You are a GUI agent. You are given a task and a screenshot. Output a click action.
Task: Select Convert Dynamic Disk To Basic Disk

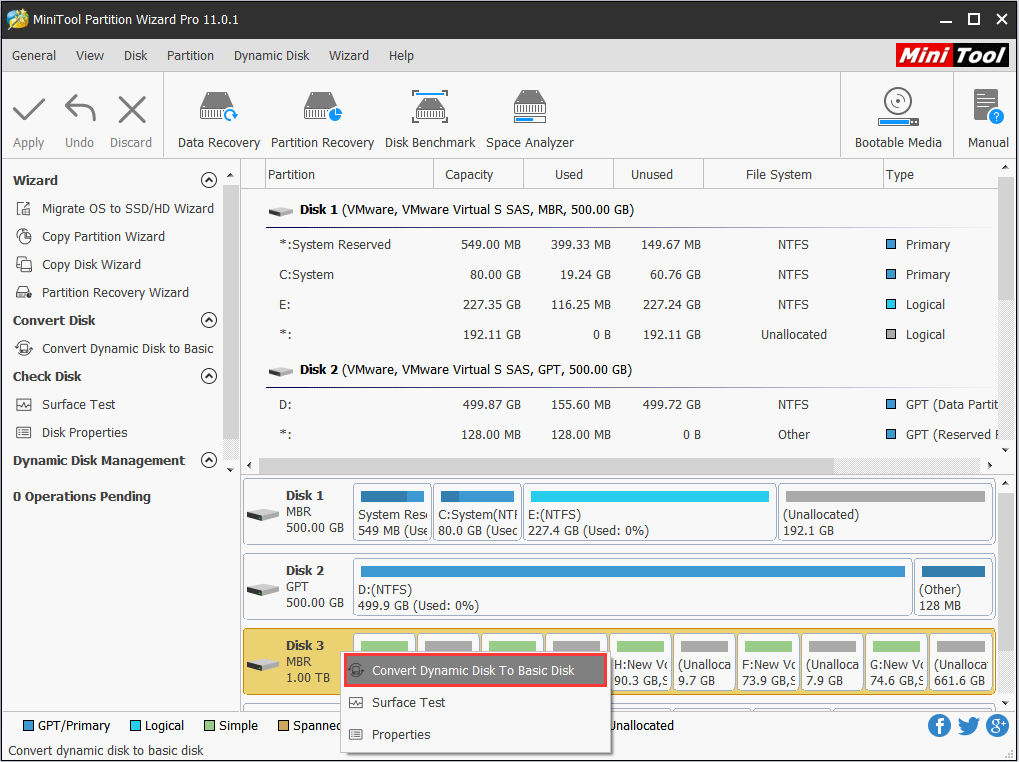click(475, 670)
